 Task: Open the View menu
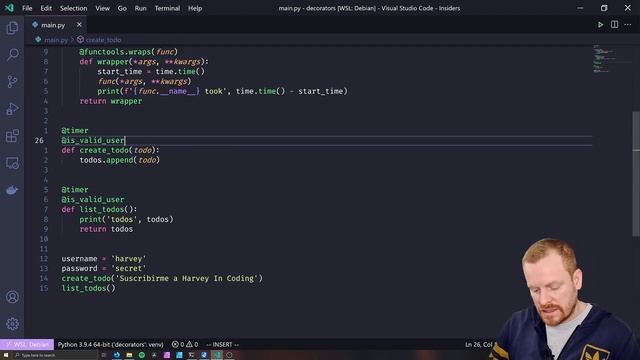click(x=102, y=8)
